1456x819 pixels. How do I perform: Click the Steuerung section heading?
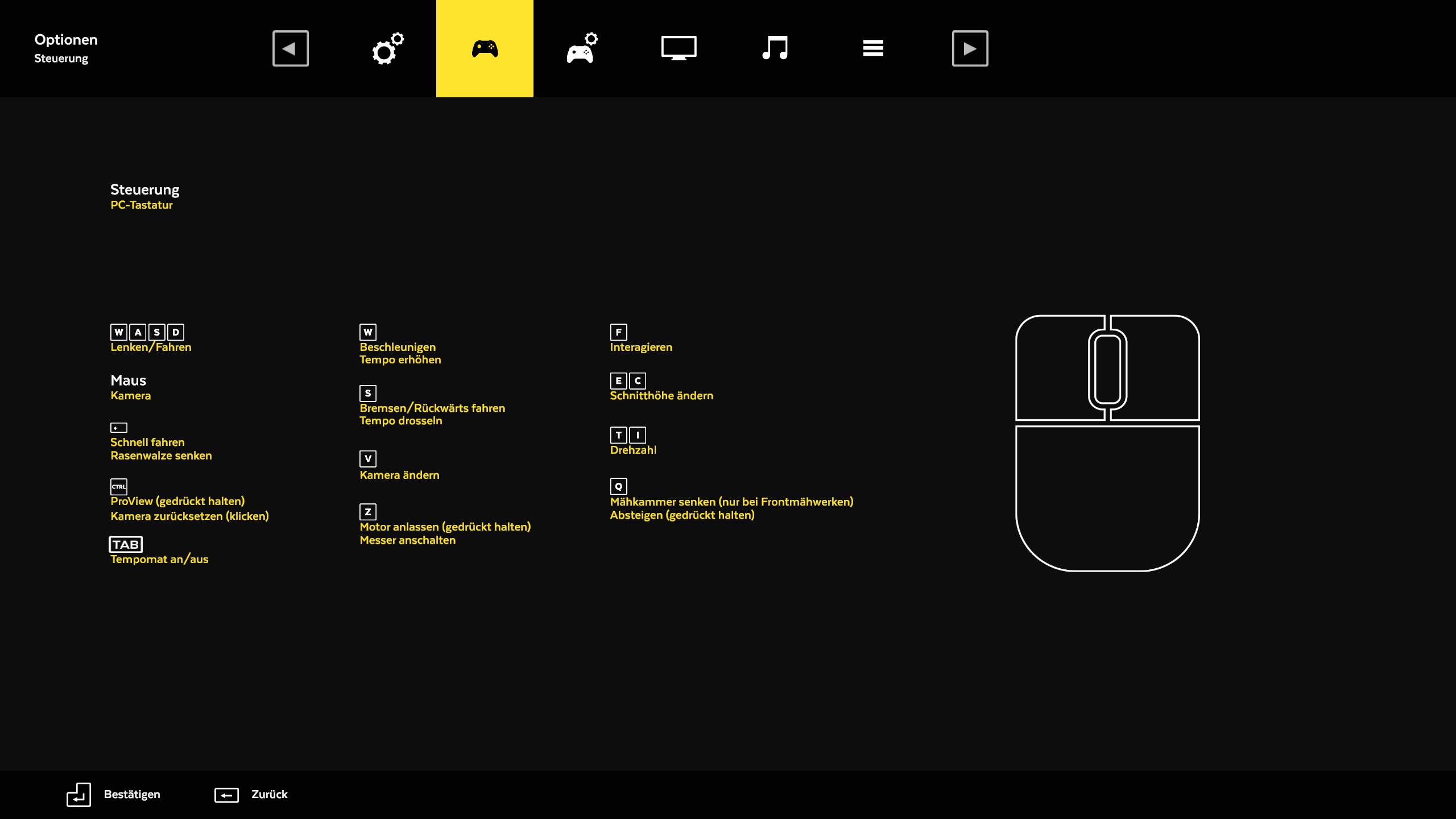[144, 189]
